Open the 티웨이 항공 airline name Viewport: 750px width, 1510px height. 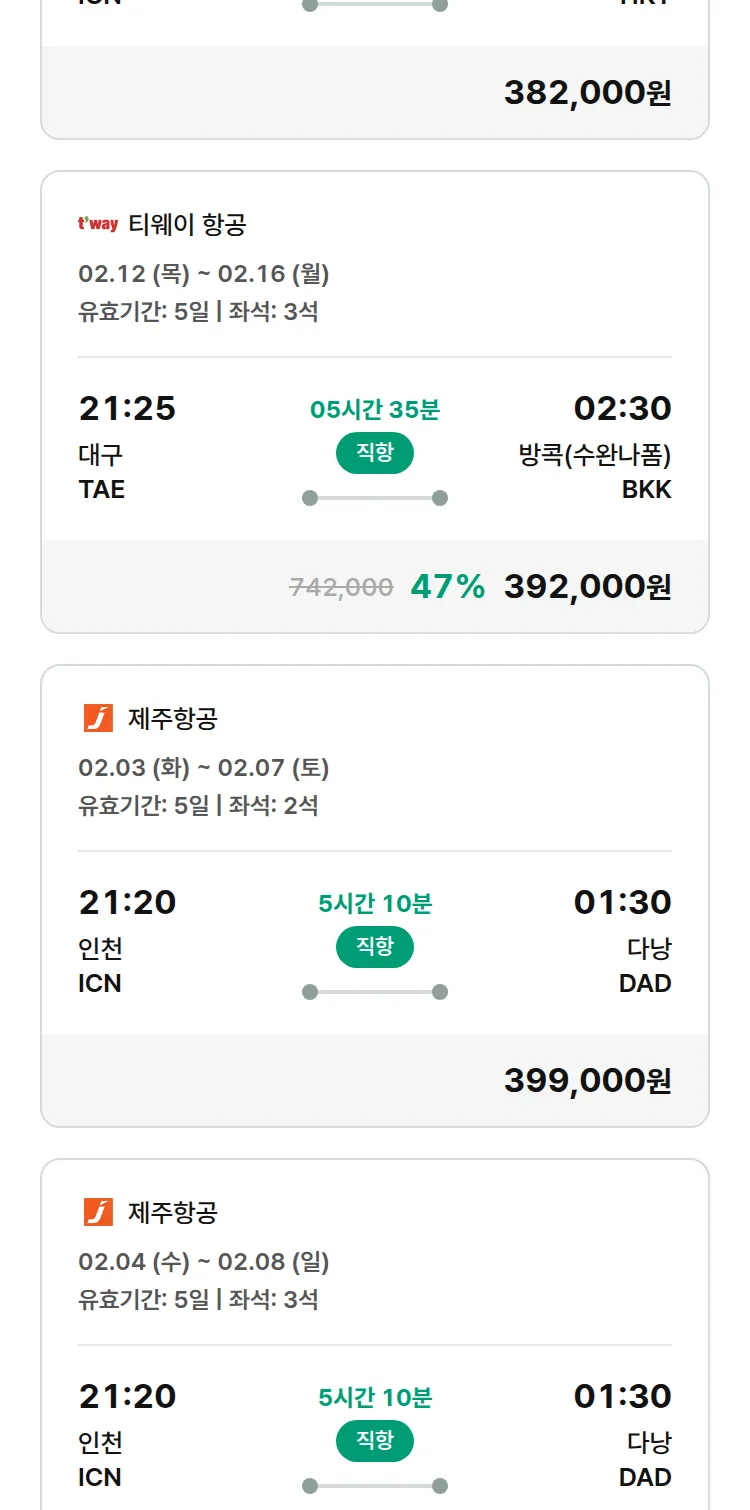(x=187, y=225)
